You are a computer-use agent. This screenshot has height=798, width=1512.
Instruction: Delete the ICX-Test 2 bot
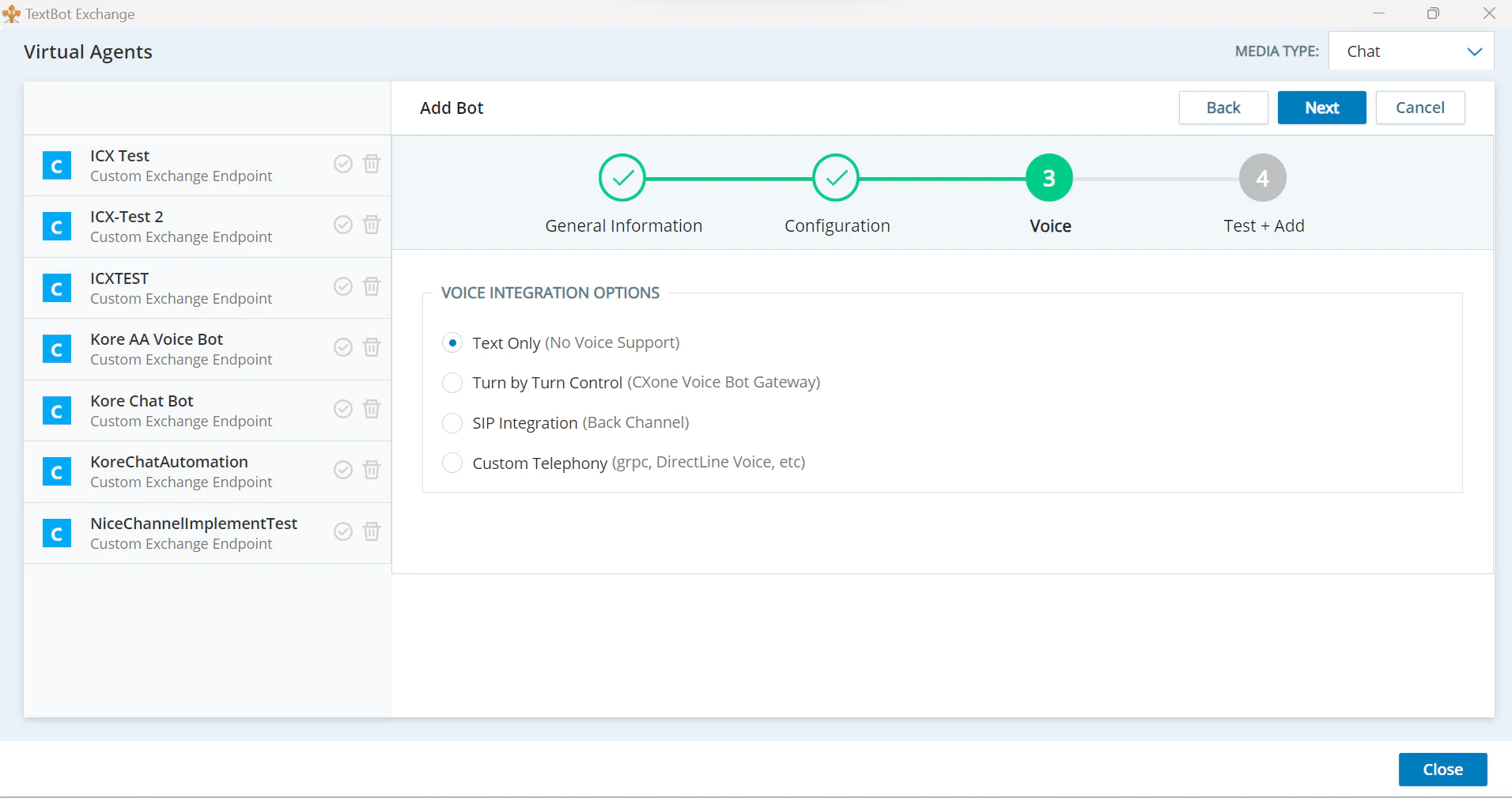click(x=371, y=225)
